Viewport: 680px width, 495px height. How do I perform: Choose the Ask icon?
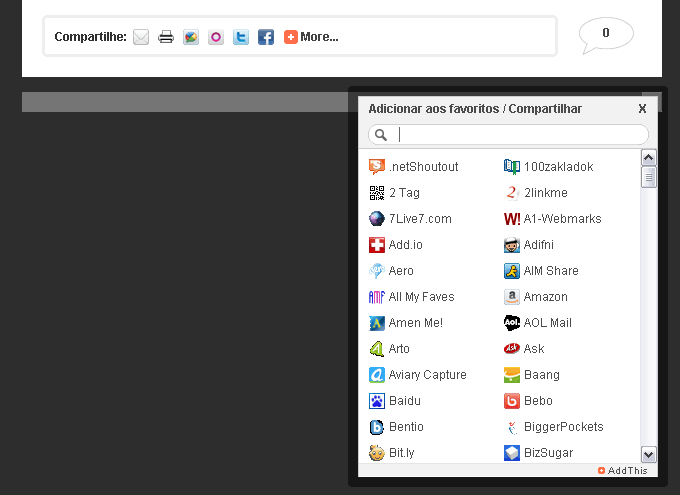512,348
